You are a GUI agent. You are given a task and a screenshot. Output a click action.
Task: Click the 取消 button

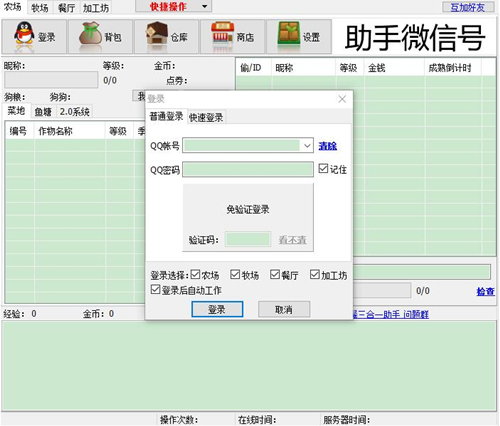284,309
